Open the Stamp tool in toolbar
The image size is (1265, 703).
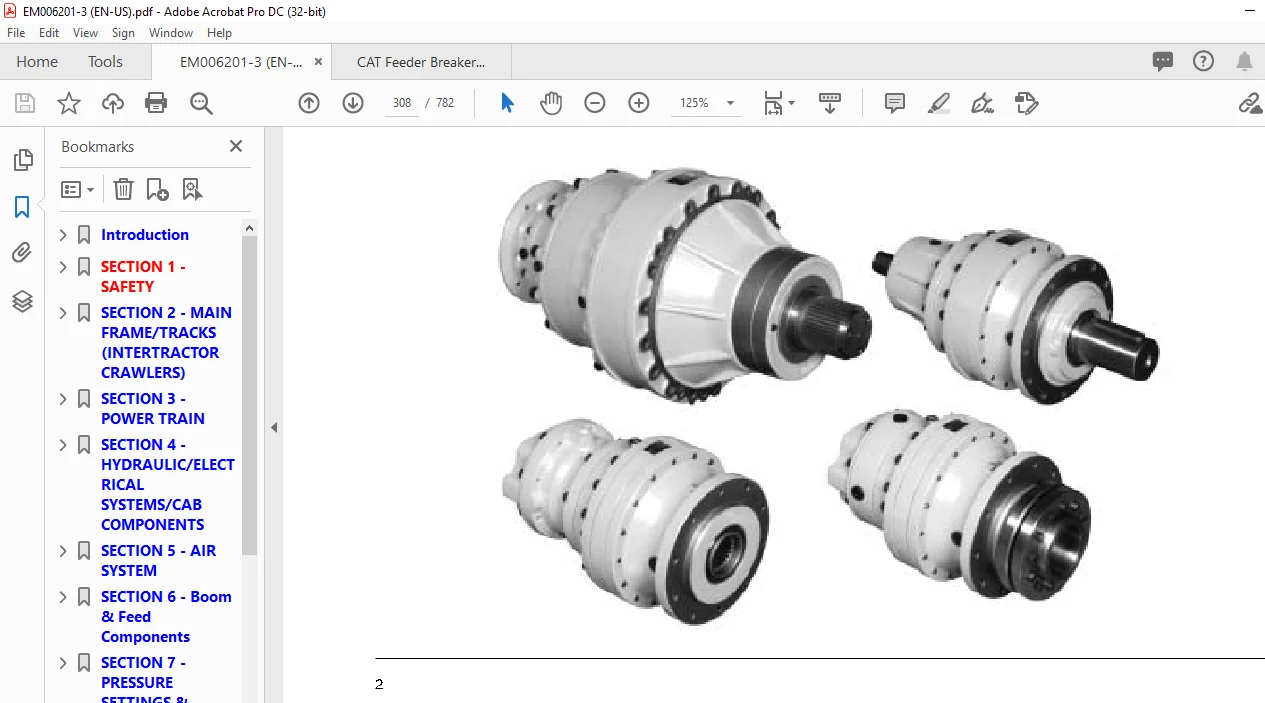(x=1026, y=103)
